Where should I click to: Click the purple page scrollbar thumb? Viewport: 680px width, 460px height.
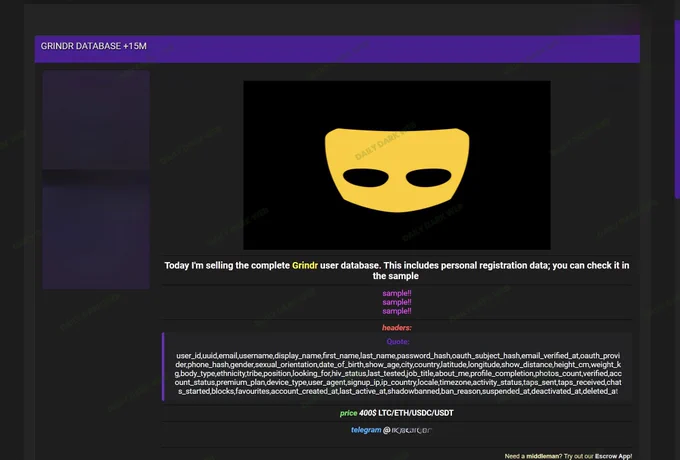[677, 110]
